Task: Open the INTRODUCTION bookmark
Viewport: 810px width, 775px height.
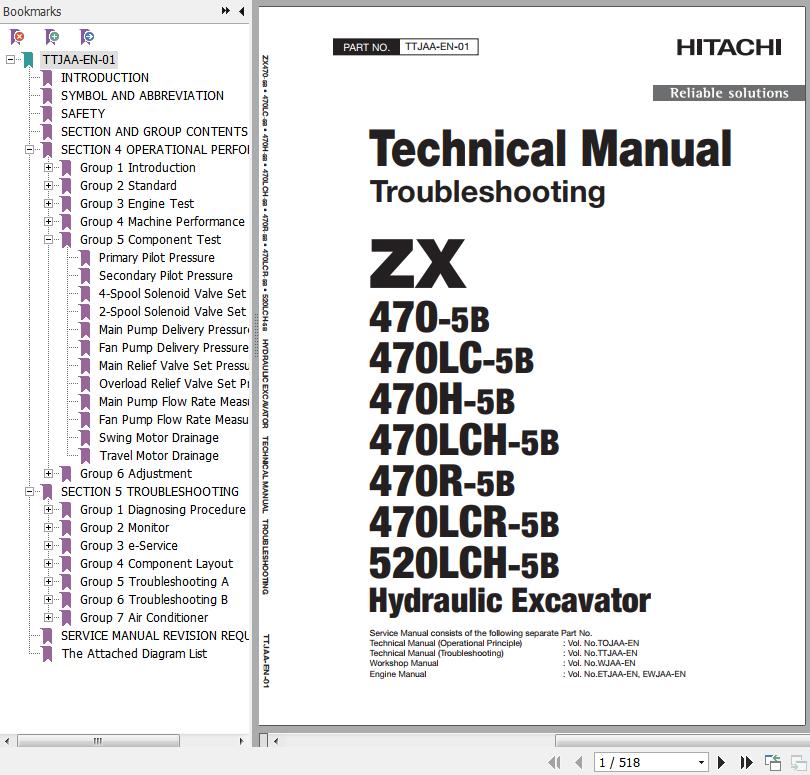Action: pos(105,78)
